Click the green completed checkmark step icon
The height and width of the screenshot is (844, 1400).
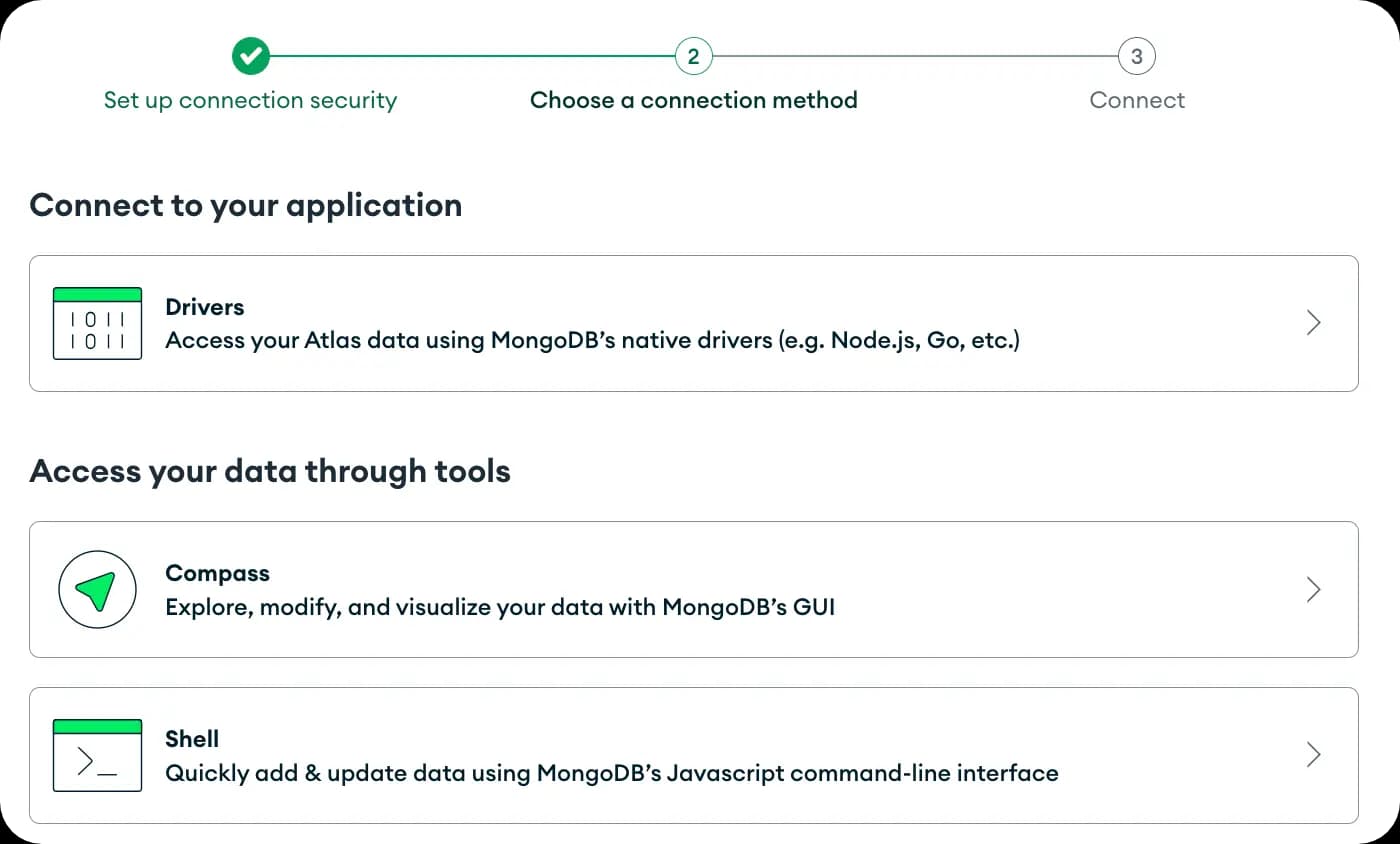coord(251,56)
